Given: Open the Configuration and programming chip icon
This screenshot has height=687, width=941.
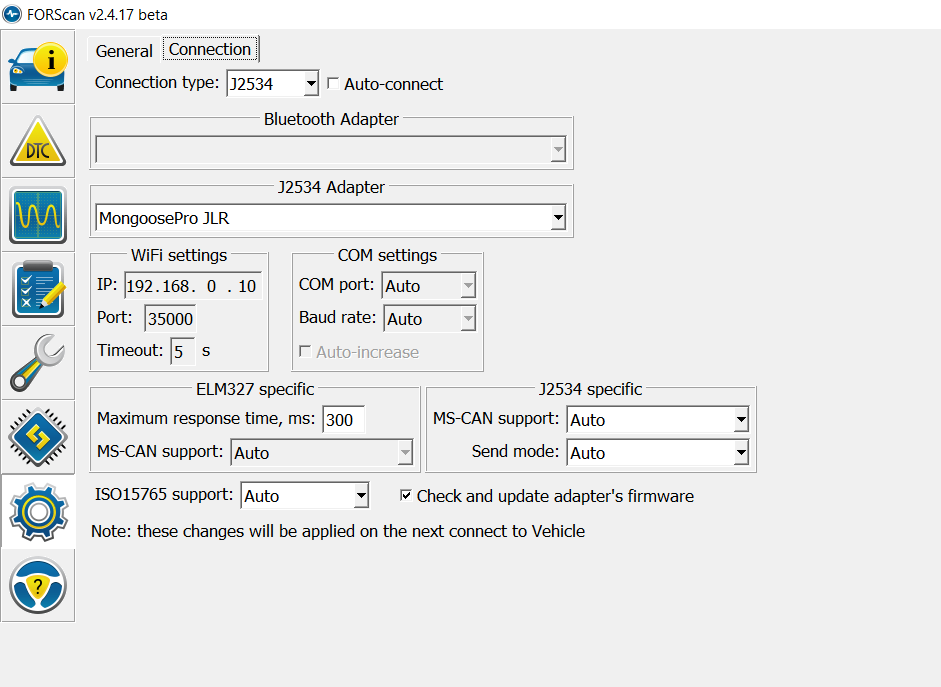Looking at the screenshot, I should click(37, 437).
